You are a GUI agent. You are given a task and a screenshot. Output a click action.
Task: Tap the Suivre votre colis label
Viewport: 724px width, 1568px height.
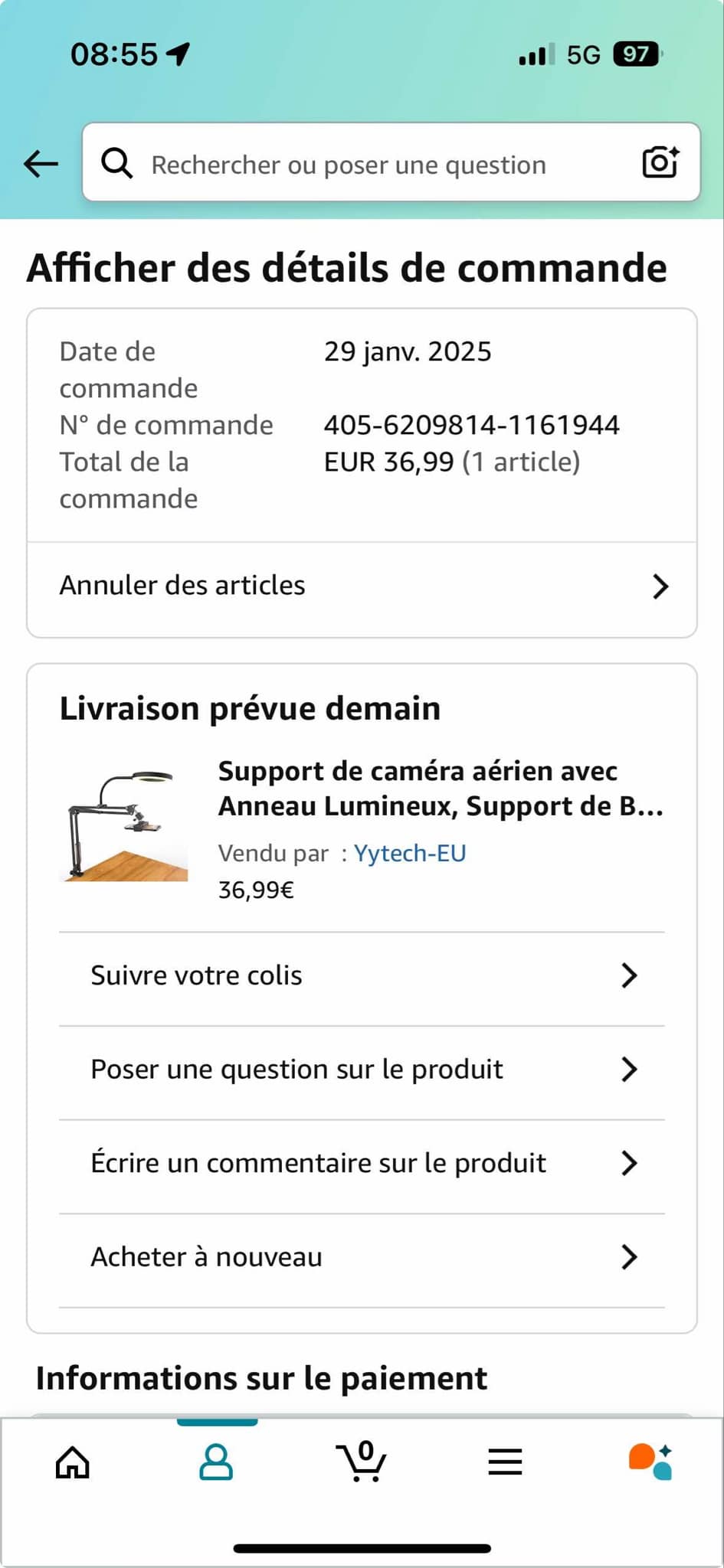click(196, 975)
